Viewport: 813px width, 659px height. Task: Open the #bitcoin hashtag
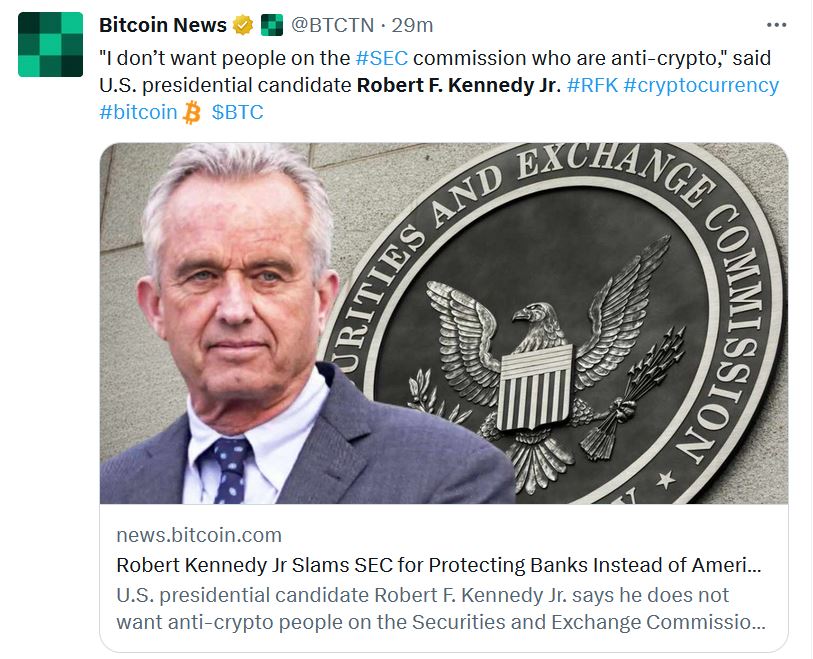(x=138, y=112)
